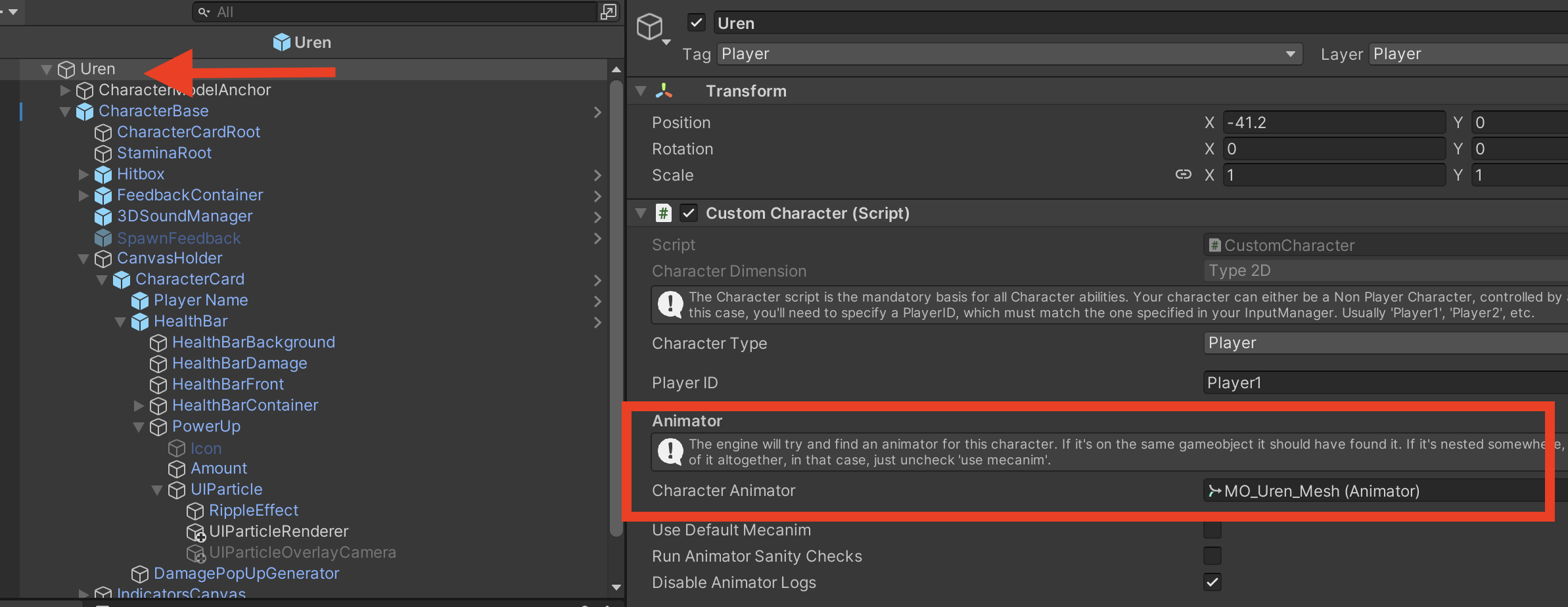Screen dimensions: 1568x607
Task: Click the Hitbox prefab cube icon
Action: coord(103,175)
